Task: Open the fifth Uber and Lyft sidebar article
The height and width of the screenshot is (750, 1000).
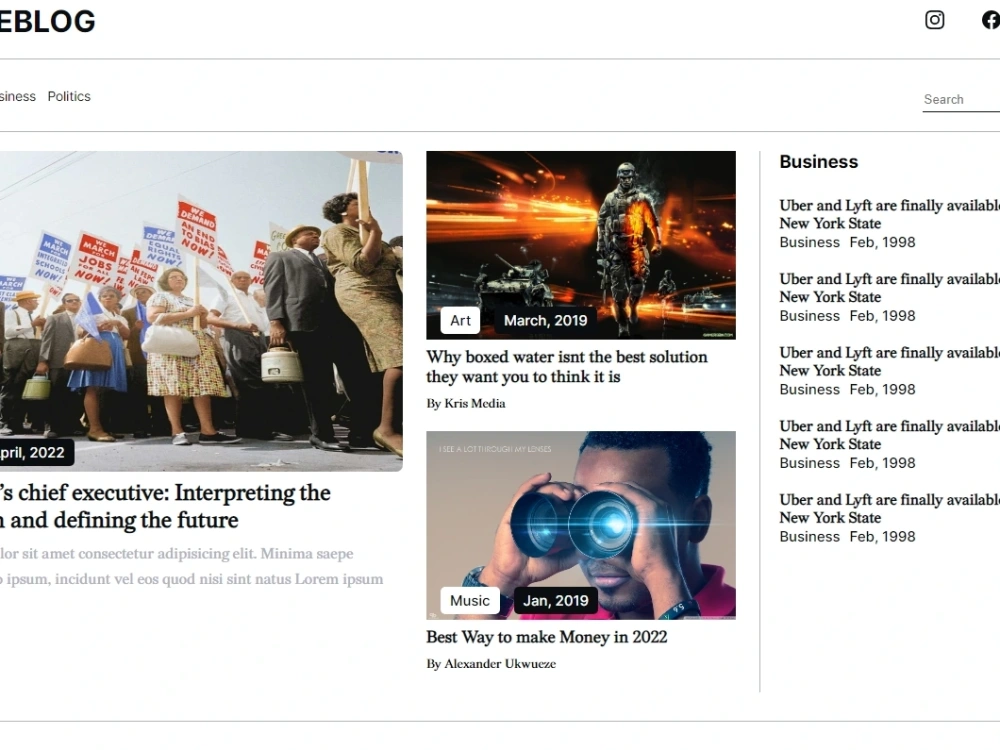Action: click(890, 508)
